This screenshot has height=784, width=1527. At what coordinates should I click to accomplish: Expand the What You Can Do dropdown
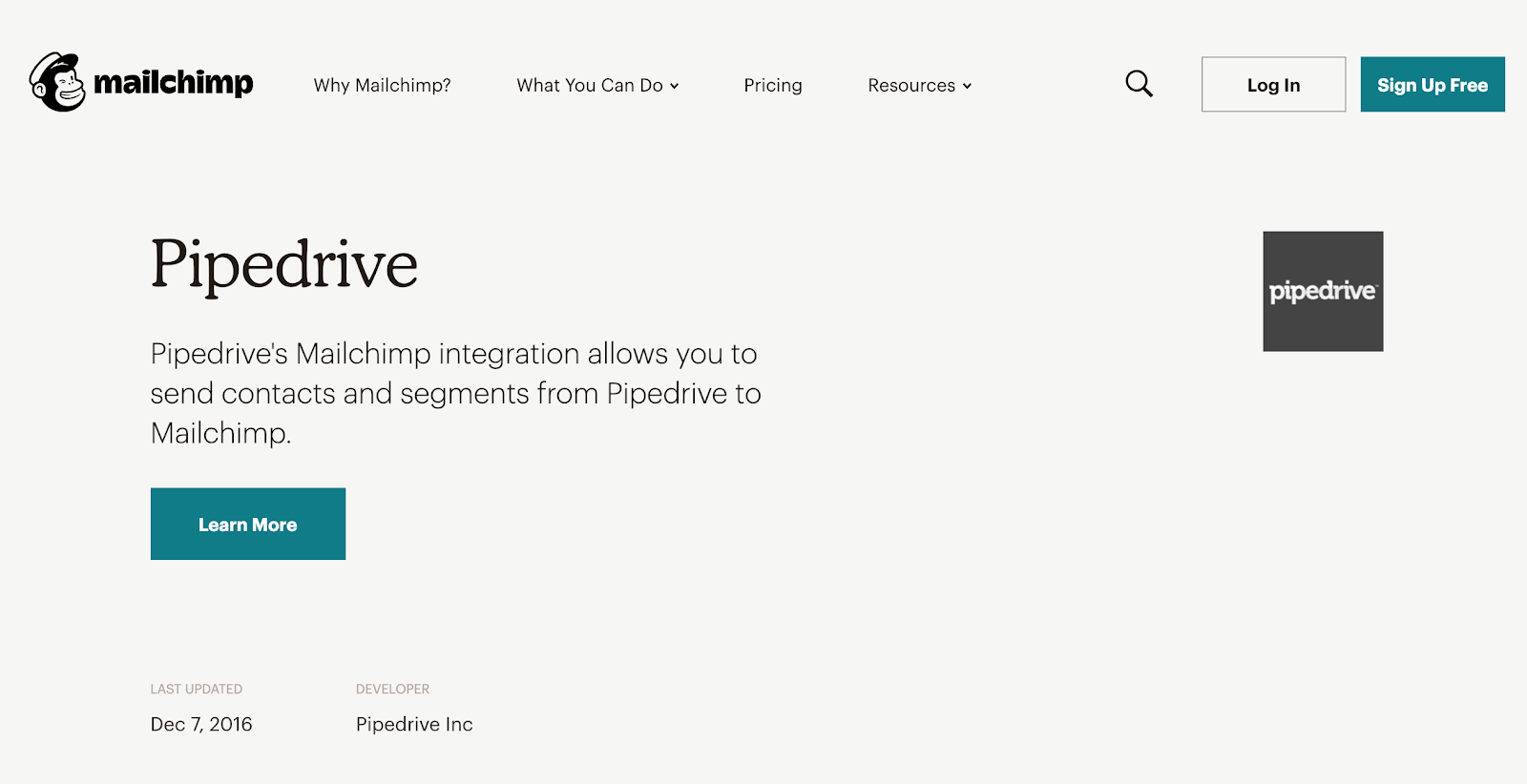pos(597,85)
